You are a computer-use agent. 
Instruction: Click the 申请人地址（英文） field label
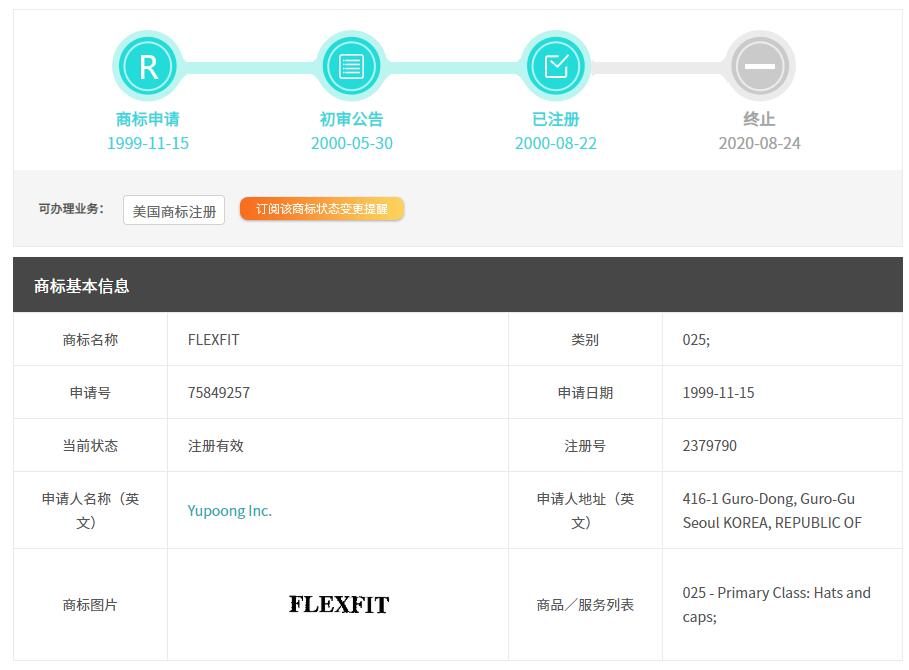pyautogui.click(x=585, y=511)
